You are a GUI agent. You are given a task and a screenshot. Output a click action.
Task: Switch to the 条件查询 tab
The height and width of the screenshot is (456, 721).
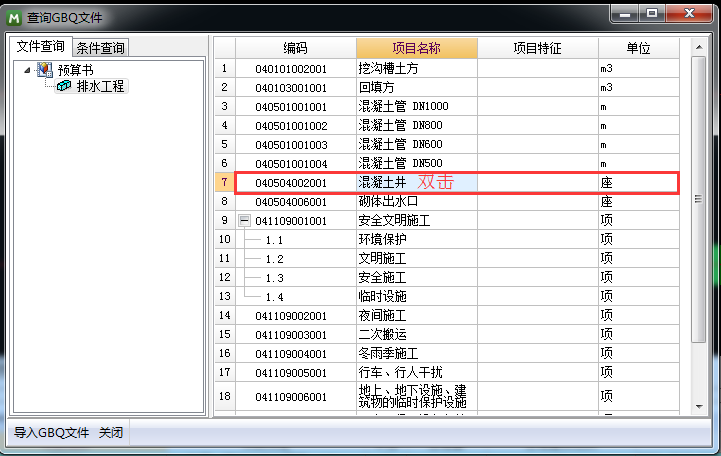click(x=101, y=48)
